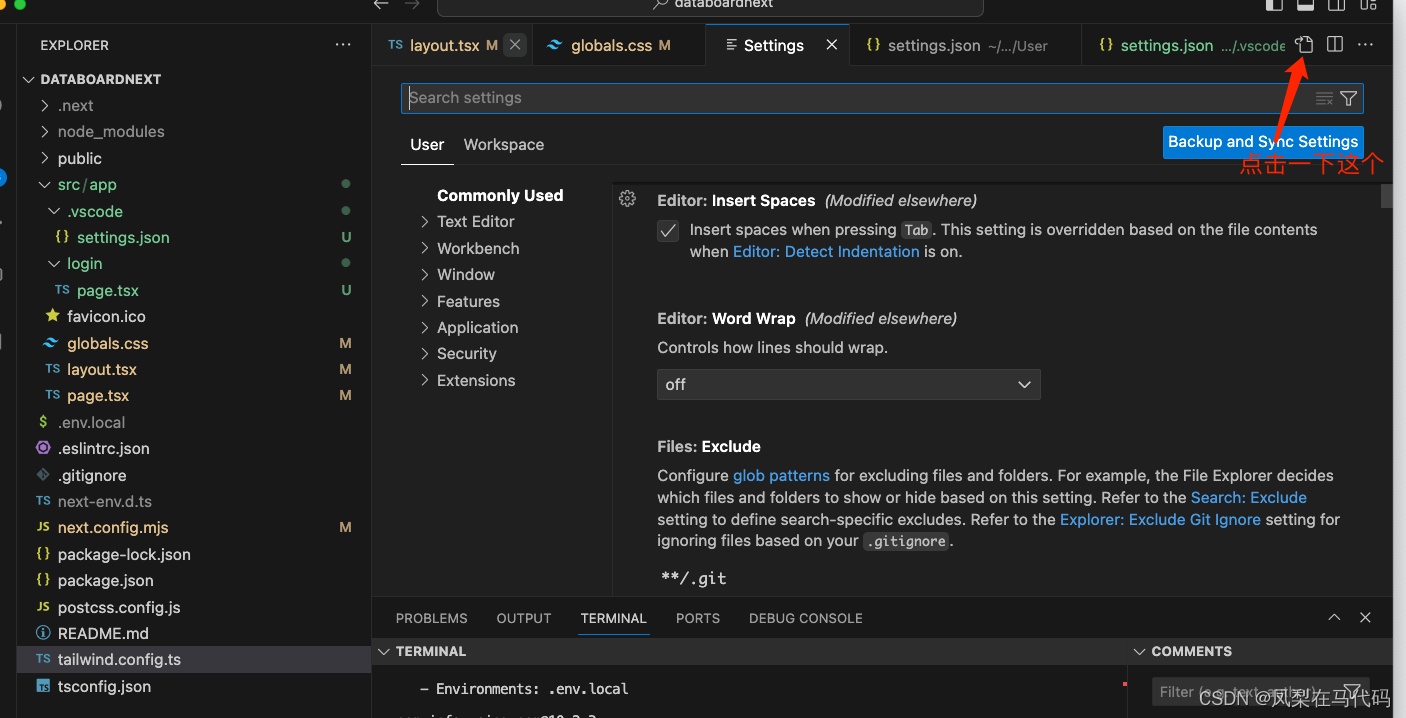Click the Filter Settings funnel icon

[x=1349, y=97]
